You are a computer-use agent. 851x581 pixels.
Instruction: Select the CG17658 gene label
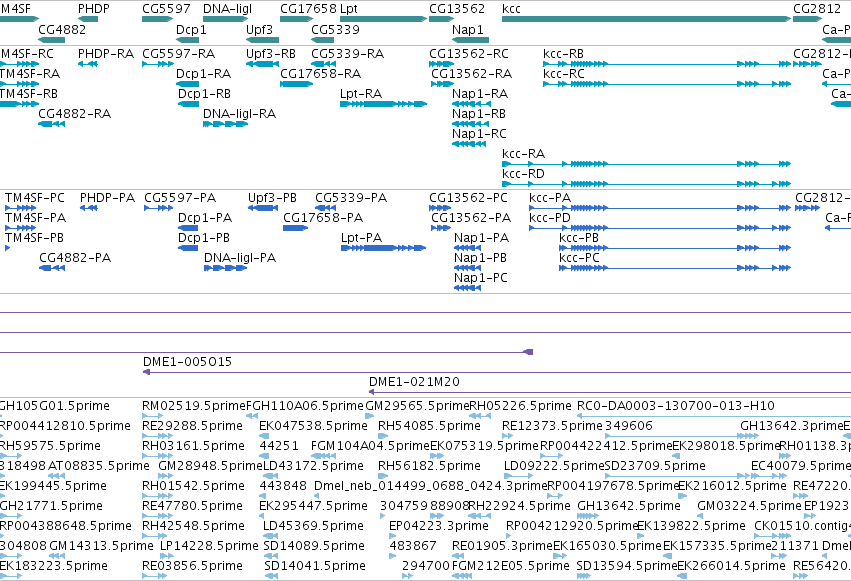(x=308, y=9)
